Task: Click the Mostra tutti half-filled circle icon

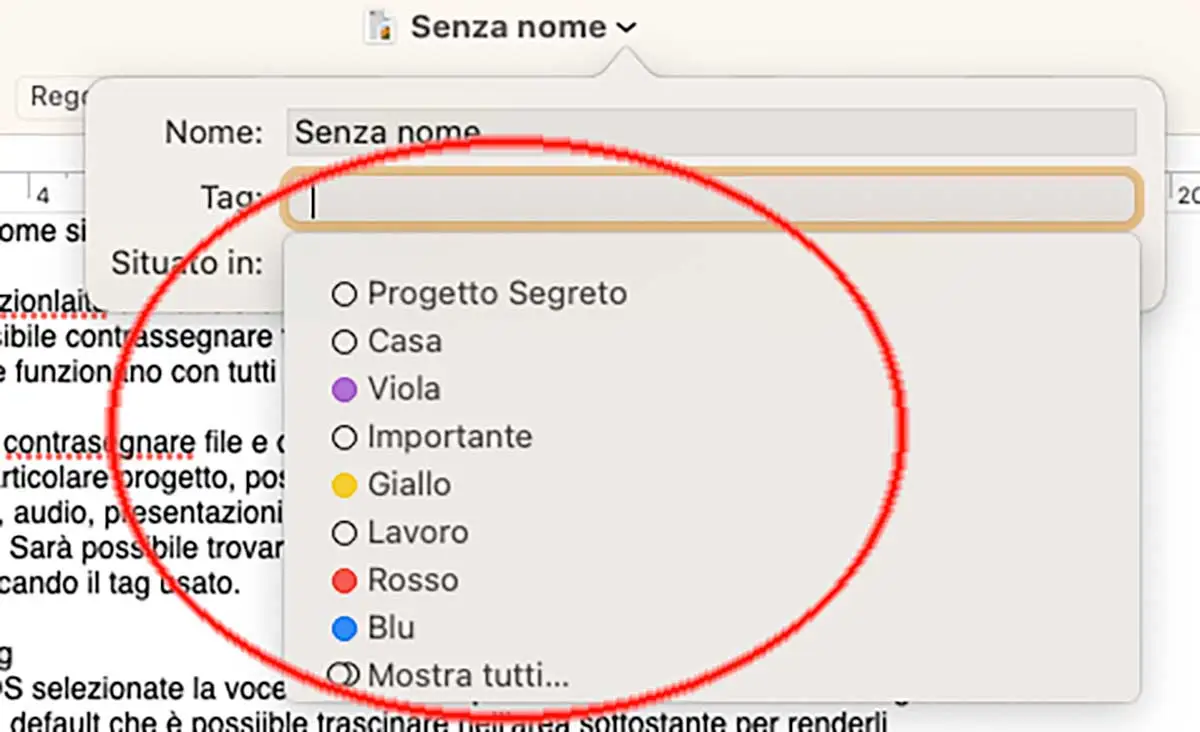Action: [x=344, y=675]
